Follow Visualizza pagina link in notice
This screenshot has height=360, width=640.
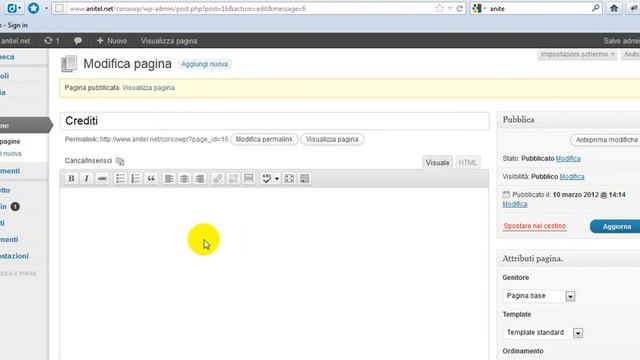point(149,88)
